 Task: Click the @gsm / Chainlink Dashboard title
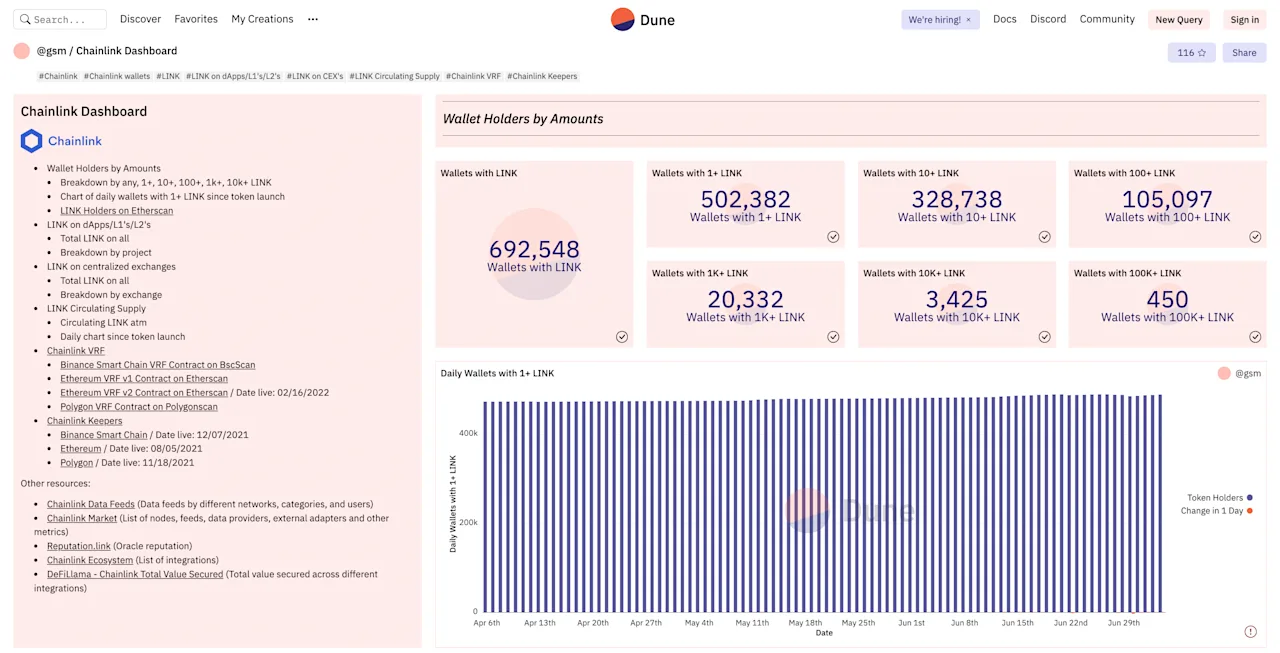(x=107, y=51)
